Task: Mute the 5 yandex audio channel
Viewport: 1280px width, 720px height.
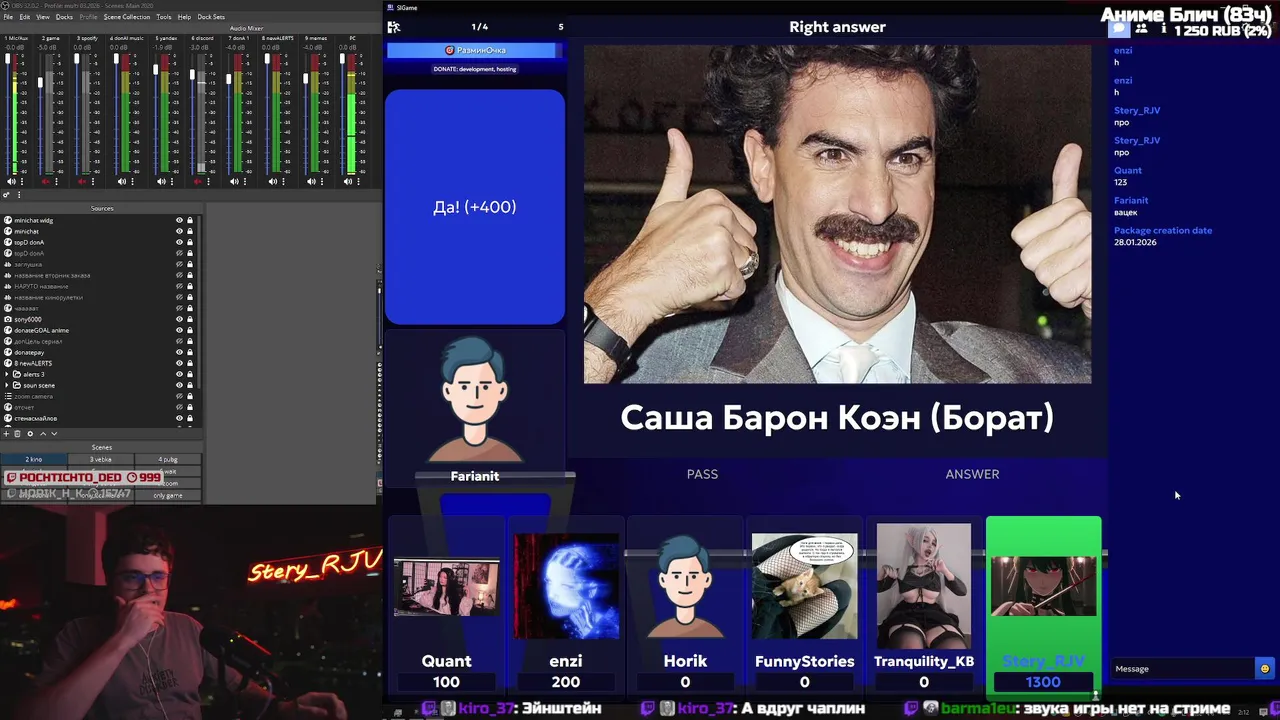Action: [160, 181]
